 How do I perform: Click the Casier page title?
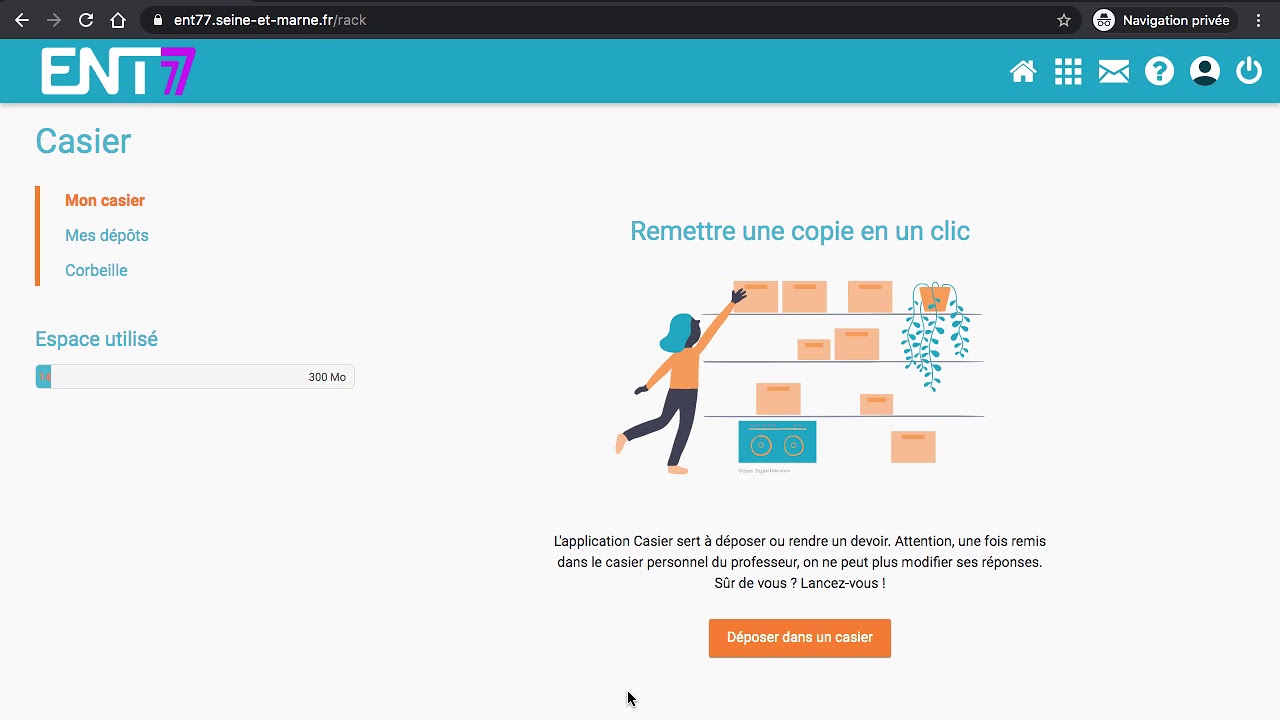pyautogui.click(x=83, y=141)
